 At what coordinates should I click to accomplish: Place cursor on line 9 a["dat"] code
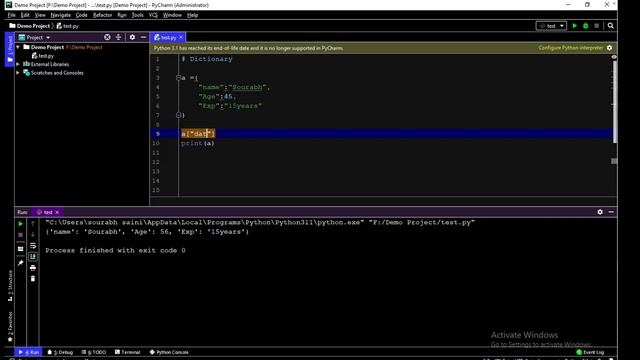tap(198, 133)
